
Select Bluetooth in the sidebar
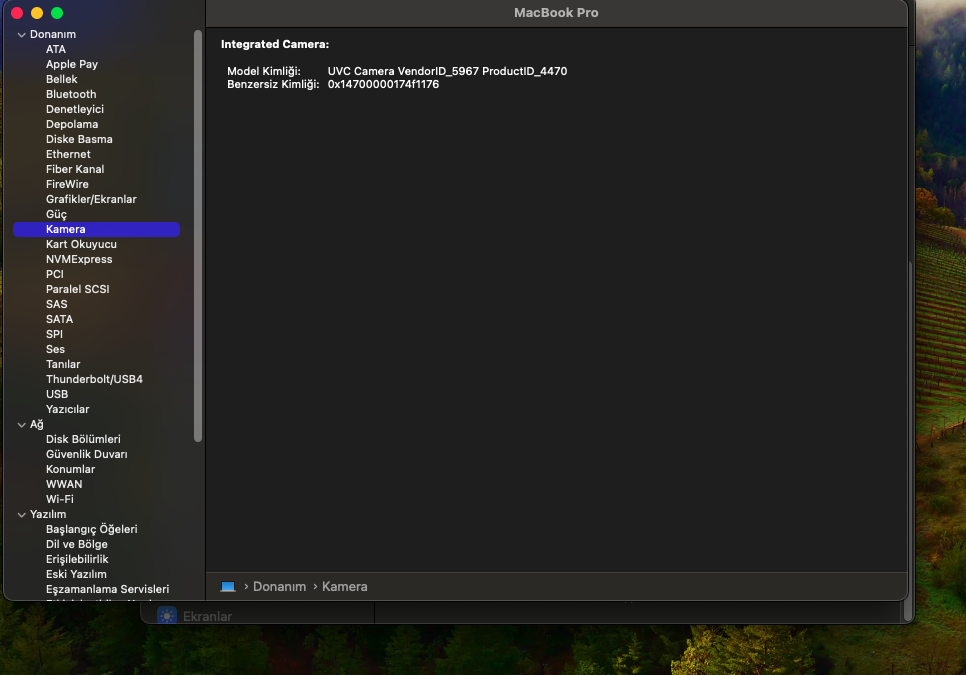(71, 94)
